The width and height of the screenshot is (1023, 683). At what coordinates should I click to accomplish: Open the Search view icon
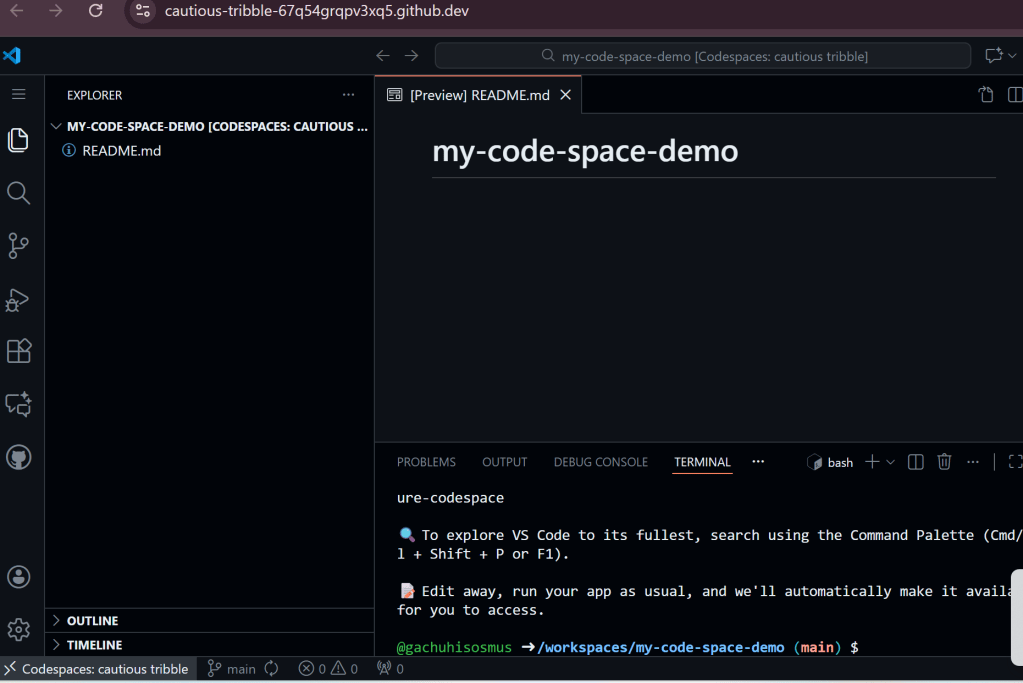(x=18, y=193)
